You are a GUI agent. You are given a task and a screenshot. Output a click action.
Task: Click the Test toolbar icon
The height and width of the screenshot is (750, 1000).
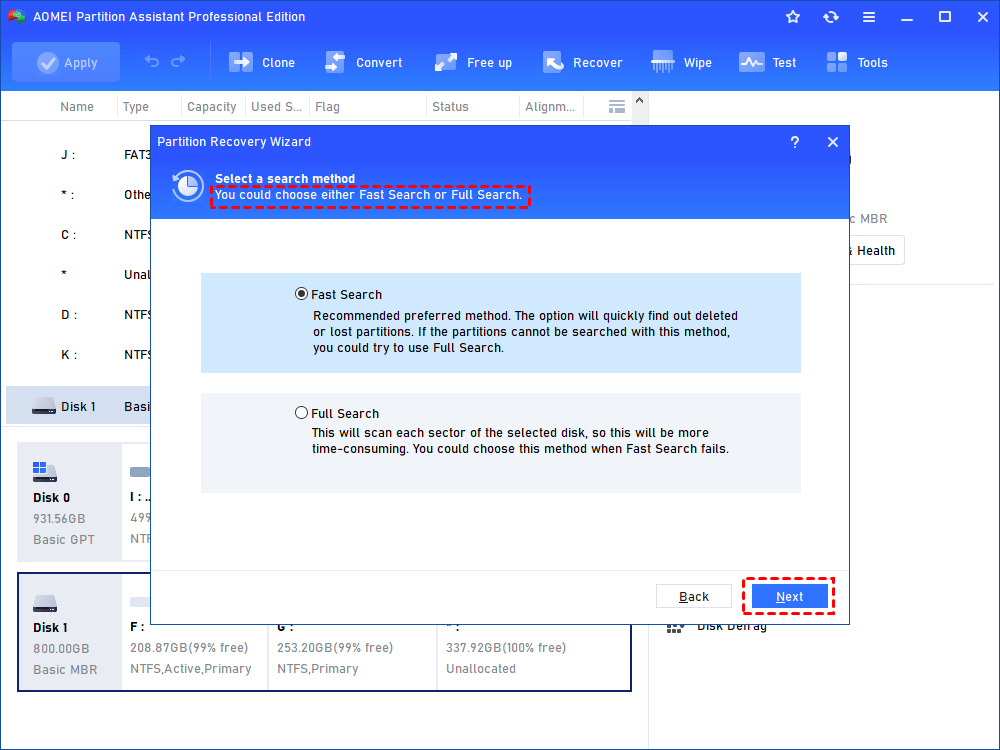[x=767, y=62]
